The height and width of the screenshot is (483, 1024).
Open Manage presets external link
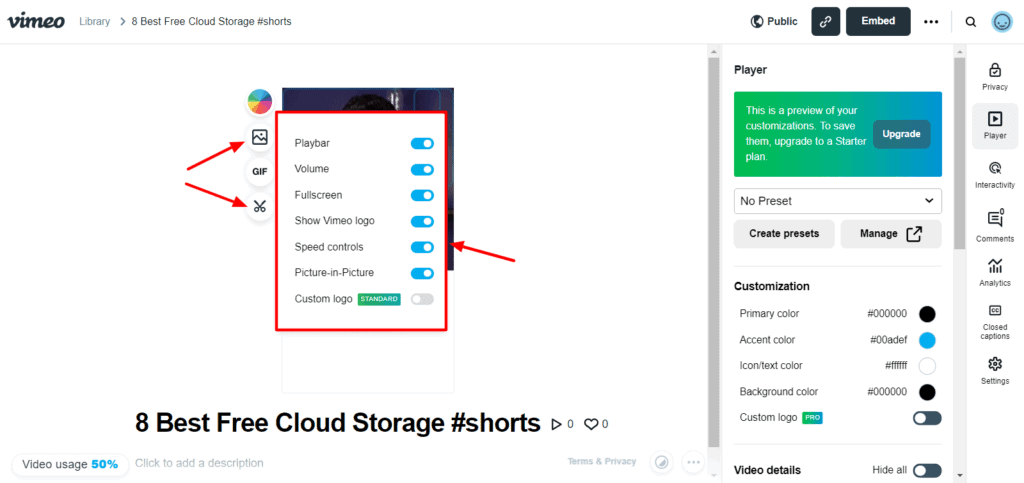[891, 234]
